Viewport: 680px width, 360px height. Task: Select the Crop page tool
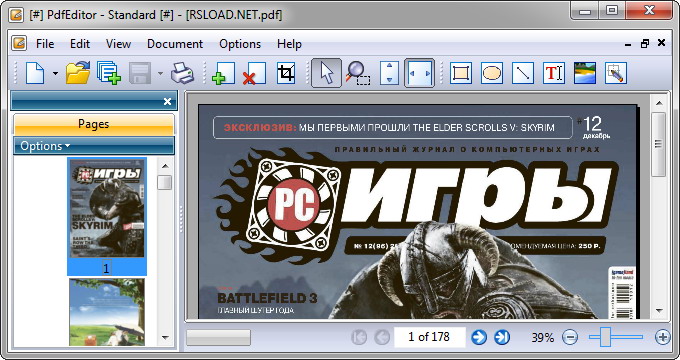pos(286,73)
